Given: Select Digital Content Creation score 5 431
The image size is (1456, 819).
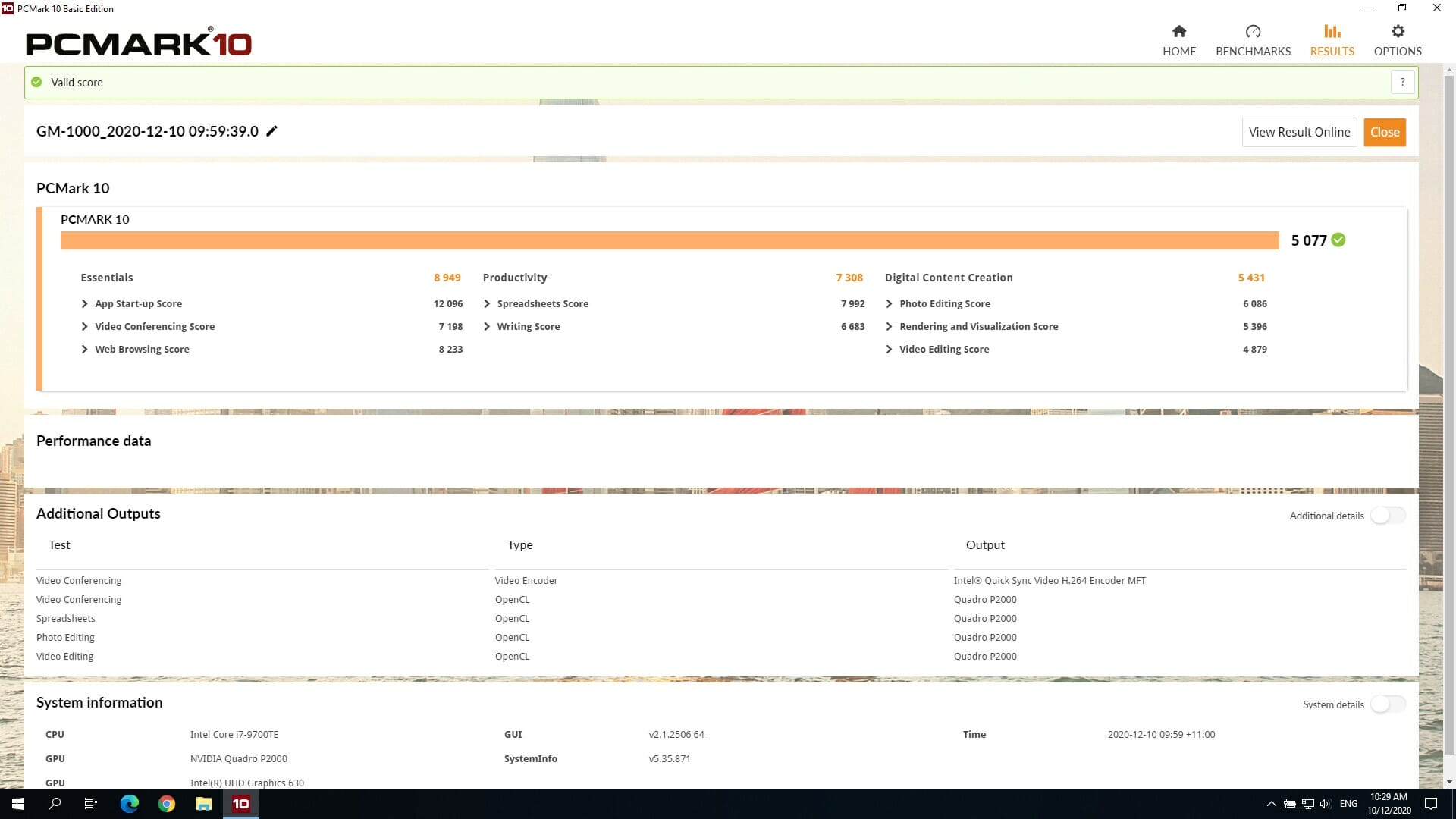Looking at the screenshot, I should coord(1251,278).
